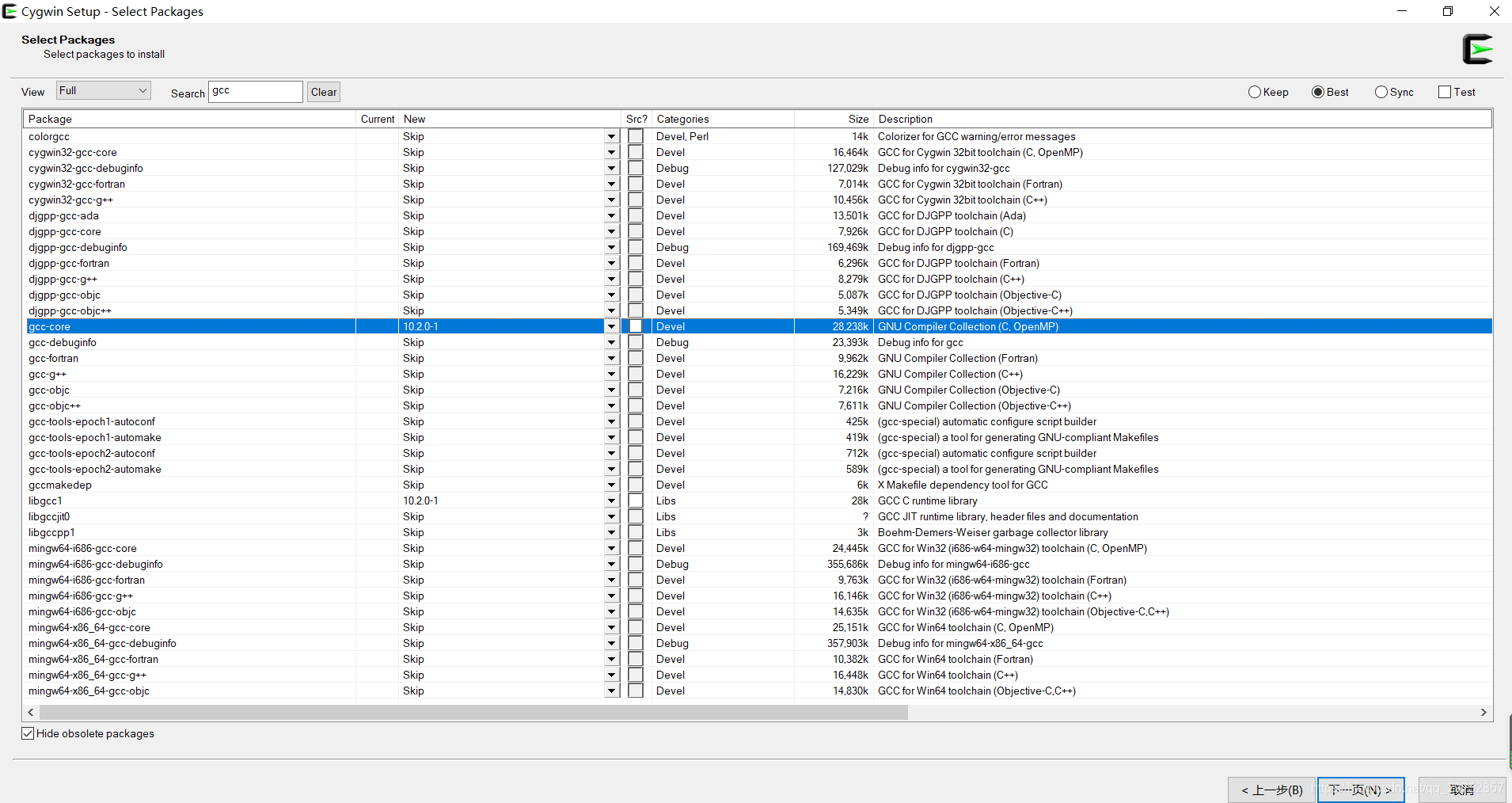Click the mingw64-x86_64-gcc-objc package name
Image resolution: width=1512 pixels, height=803 pixels.
[89, 691]
